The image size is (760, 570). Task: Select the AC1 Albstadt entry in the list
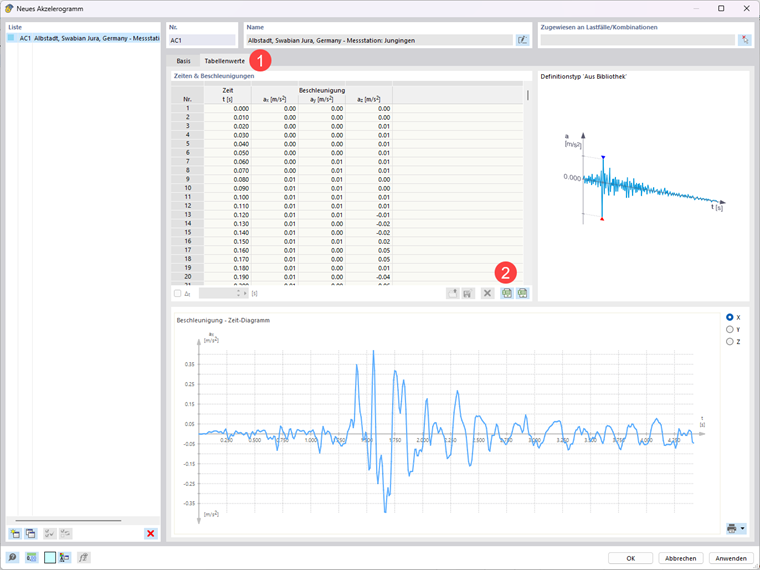(83, 38)
